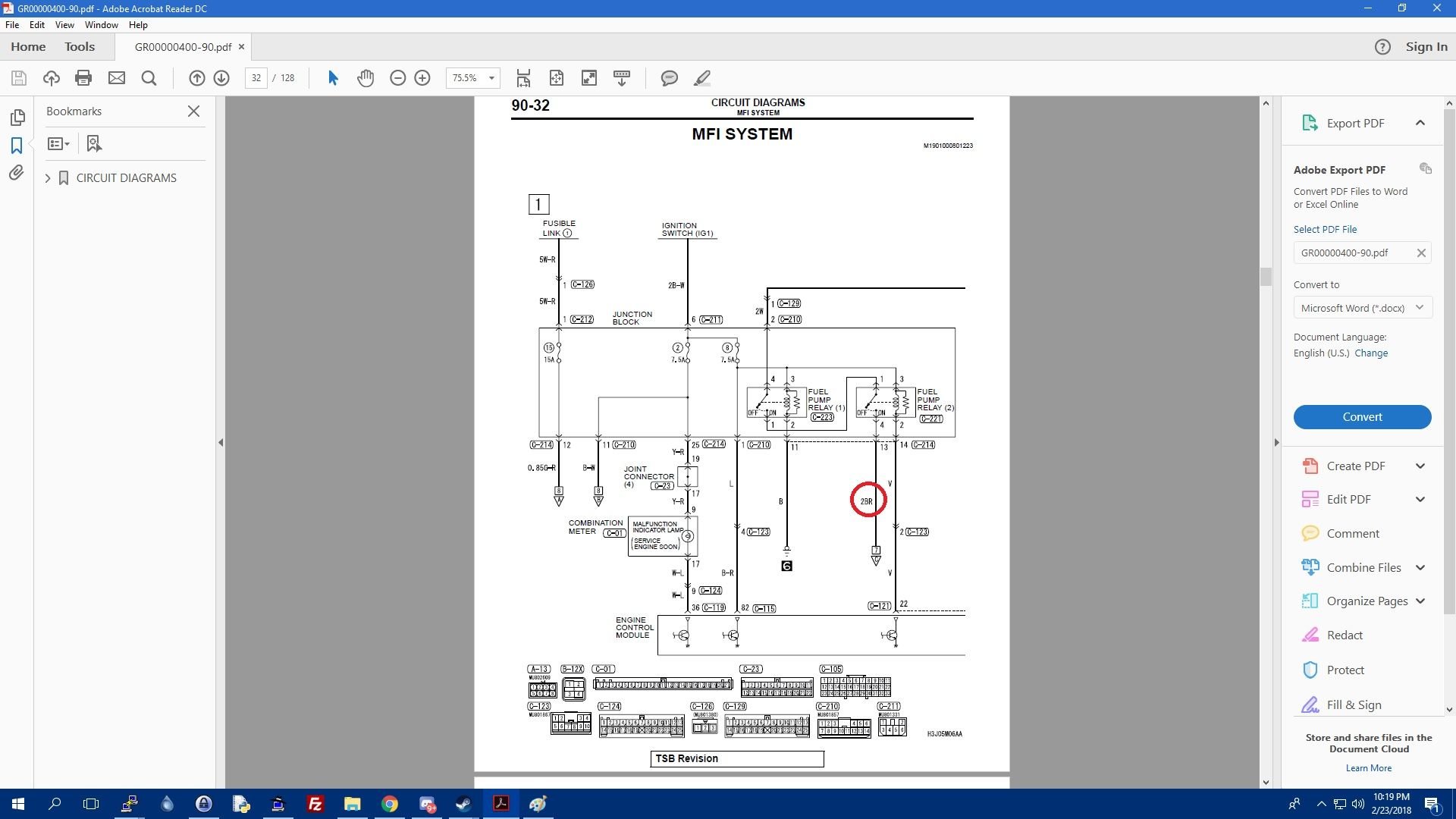Screen dimensions: 1456x819
Task: Click the Print file icon
Action: tap(83, 78)
